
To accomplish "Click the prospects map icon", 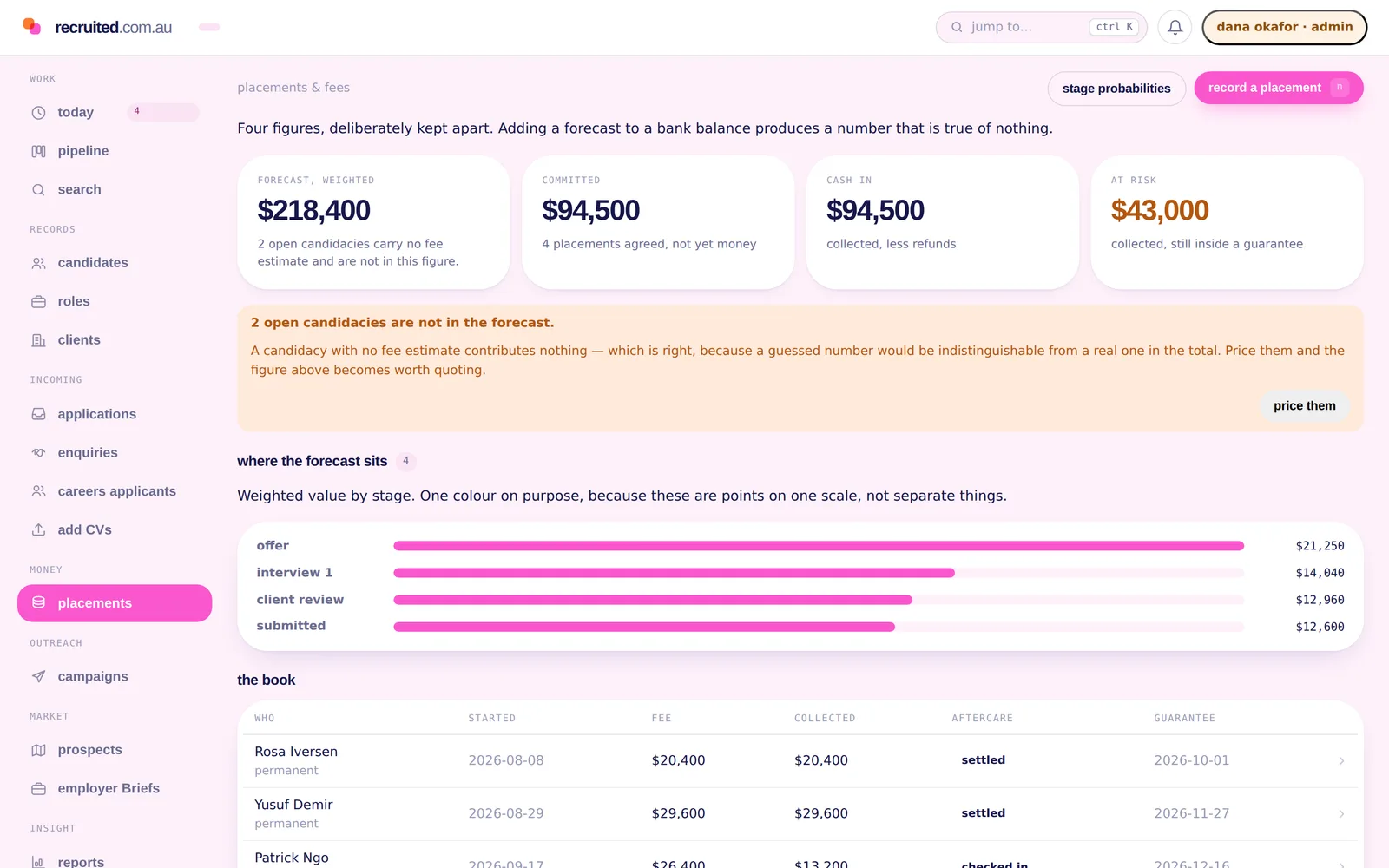I will (38, 750).
